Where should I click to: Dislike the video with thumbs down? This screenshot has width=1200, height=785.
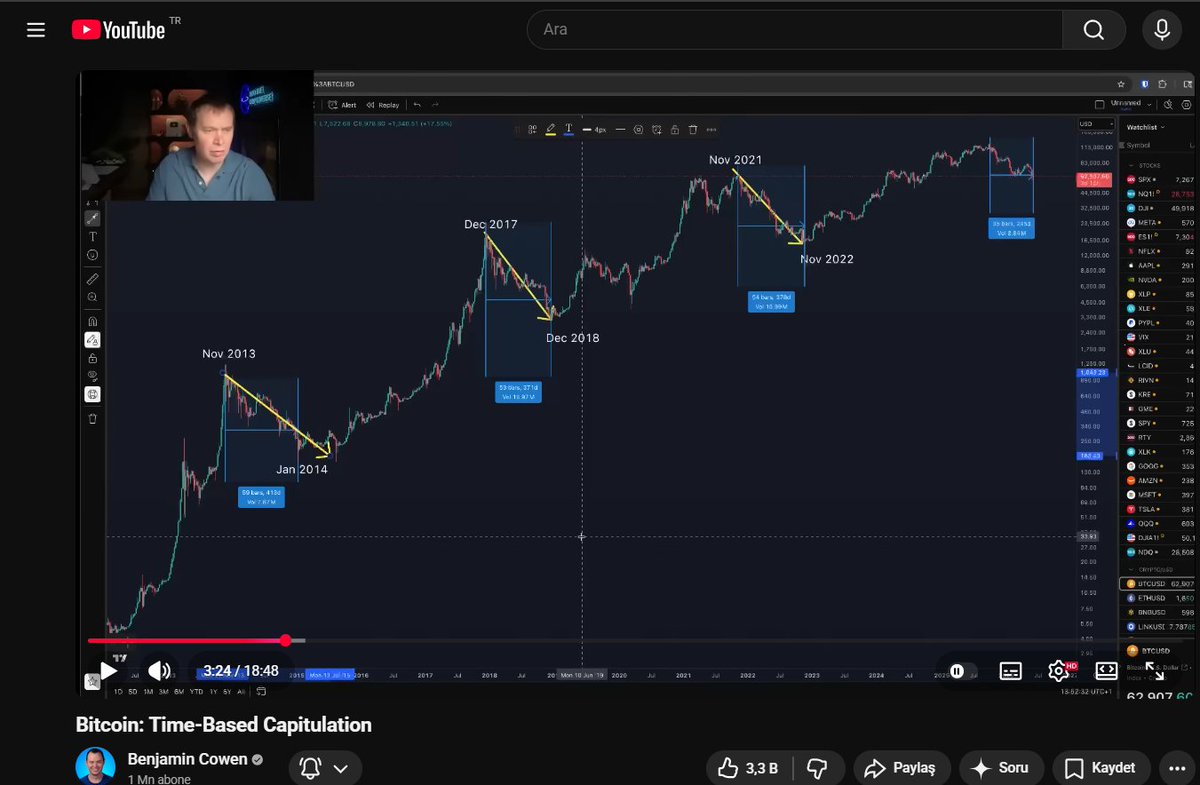tap(817, 768)
